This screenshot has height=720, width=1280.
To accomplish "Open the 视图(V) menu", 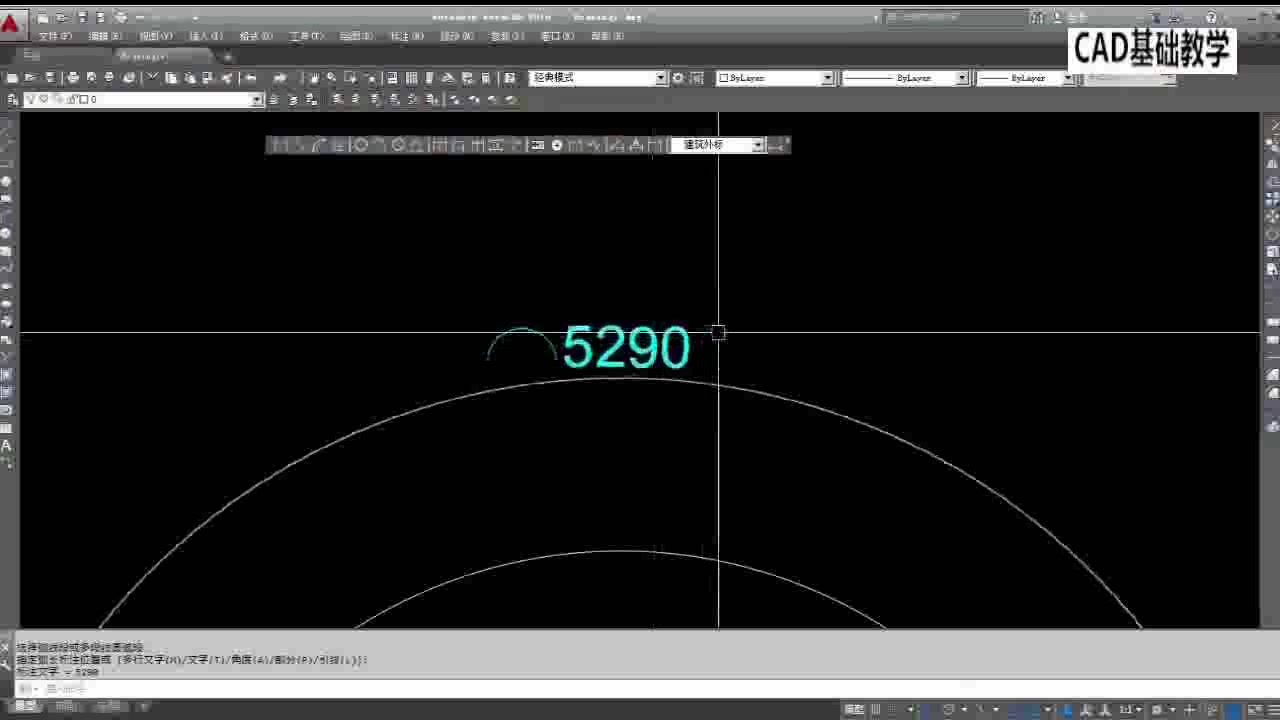I will coord(155,36).
